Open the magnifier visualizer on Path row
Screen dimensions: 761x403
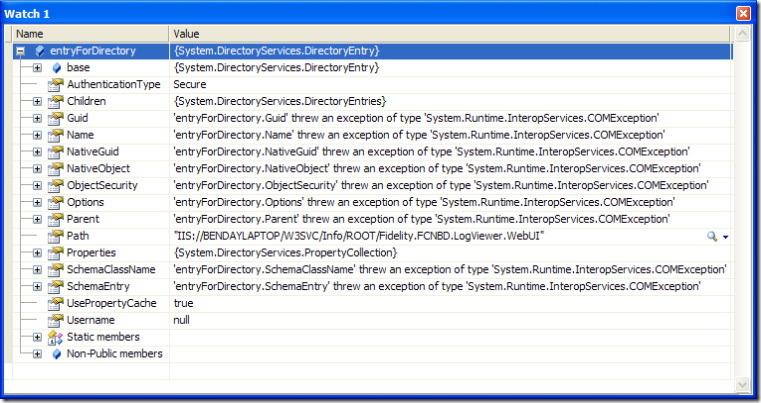point(711,236)
